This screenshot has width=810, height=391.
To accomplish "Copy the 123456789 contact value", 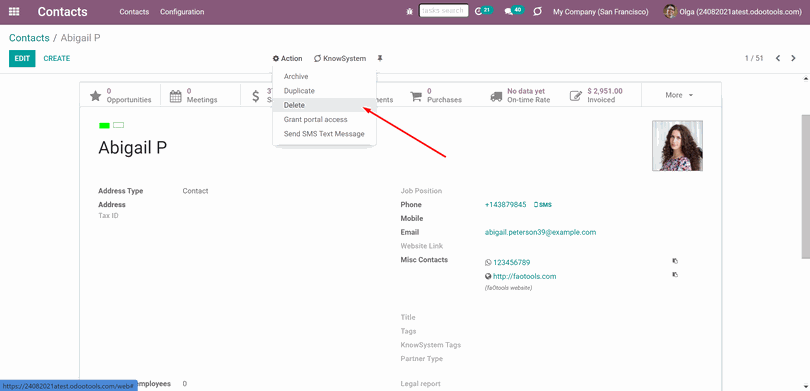I will pyautogui.click(x=675, y=261).
